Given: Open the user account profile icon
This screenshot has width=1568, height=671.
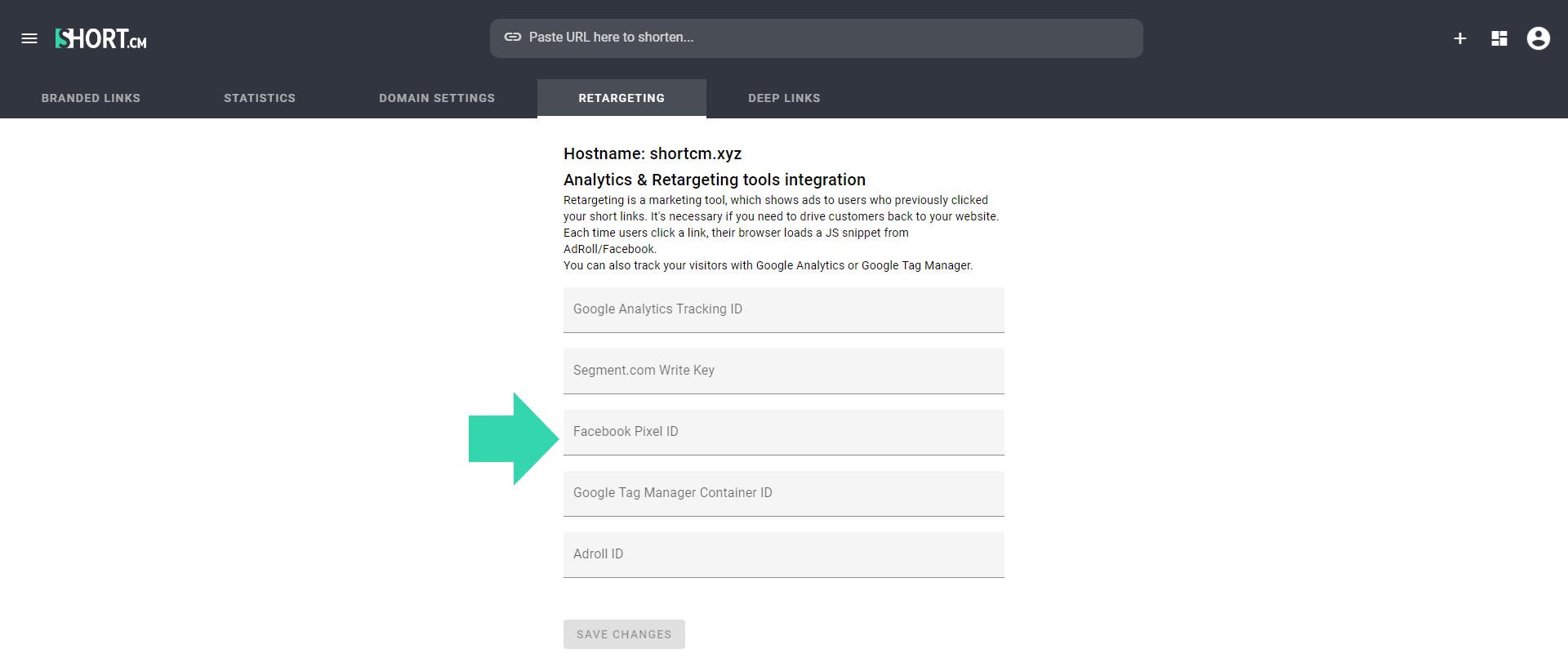Looking at the screenshot, I should [1538, 38].
